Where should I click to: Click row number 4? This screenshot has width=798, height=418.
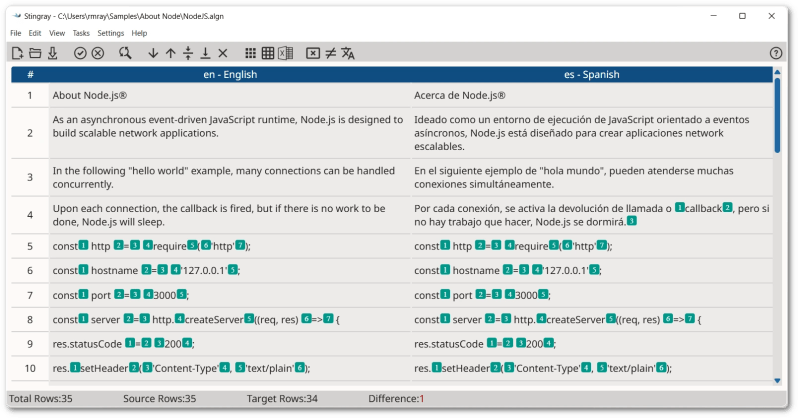[x=30, y=215]
